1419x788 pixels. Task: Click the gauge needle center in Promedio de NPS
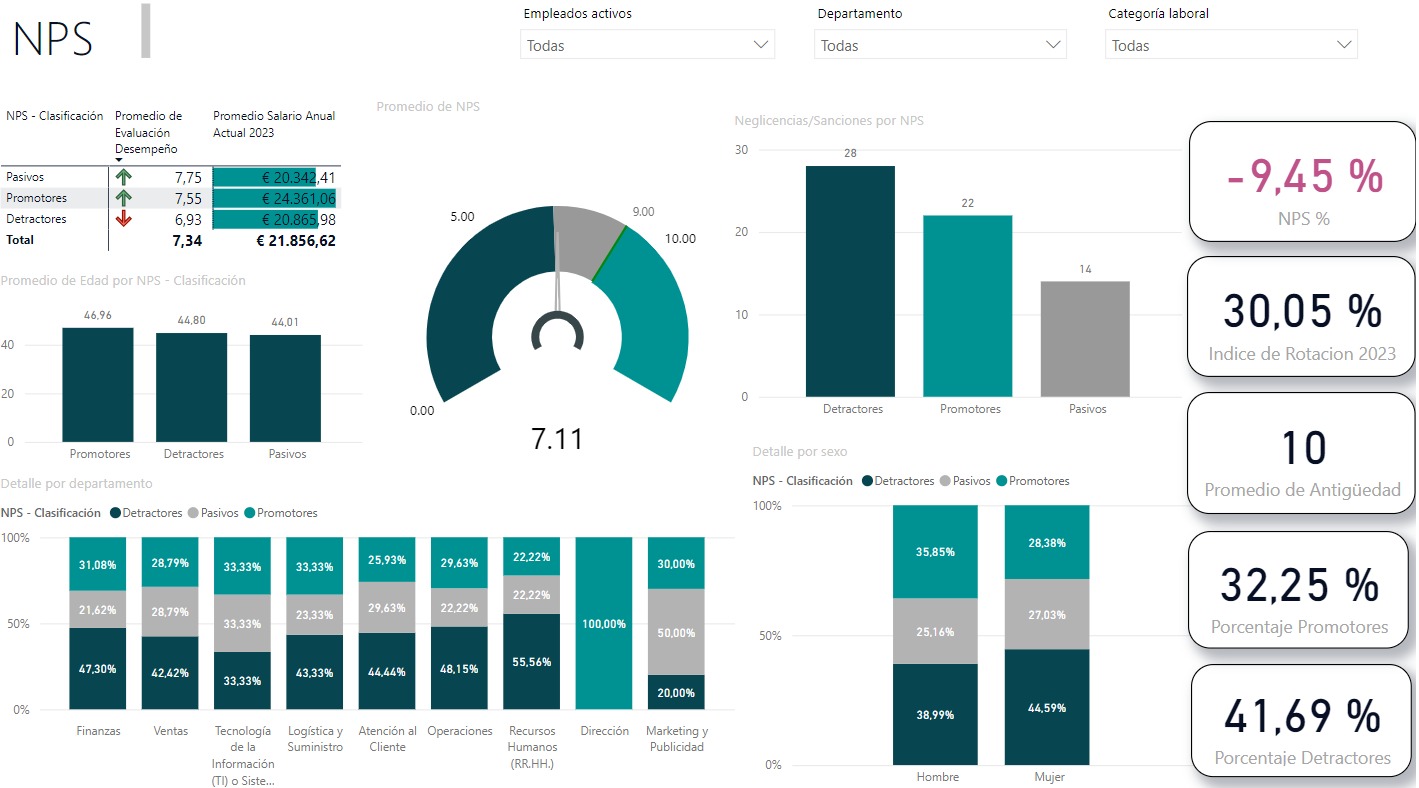coord(557,333)
